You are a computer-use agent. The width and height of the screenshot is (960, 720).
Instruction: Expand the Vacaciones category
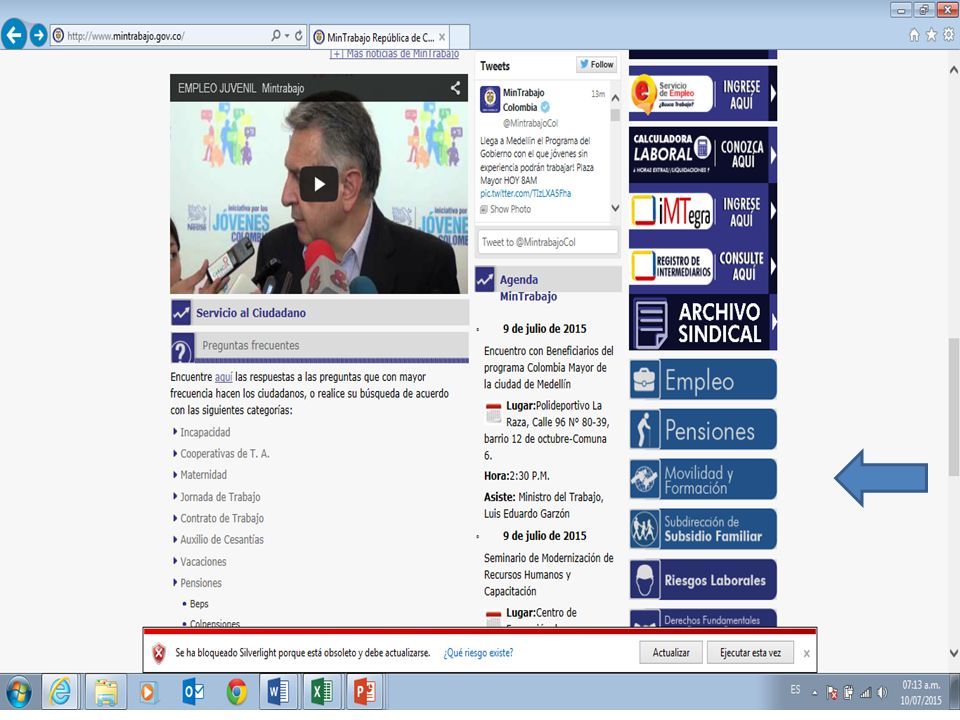point(203,562)
